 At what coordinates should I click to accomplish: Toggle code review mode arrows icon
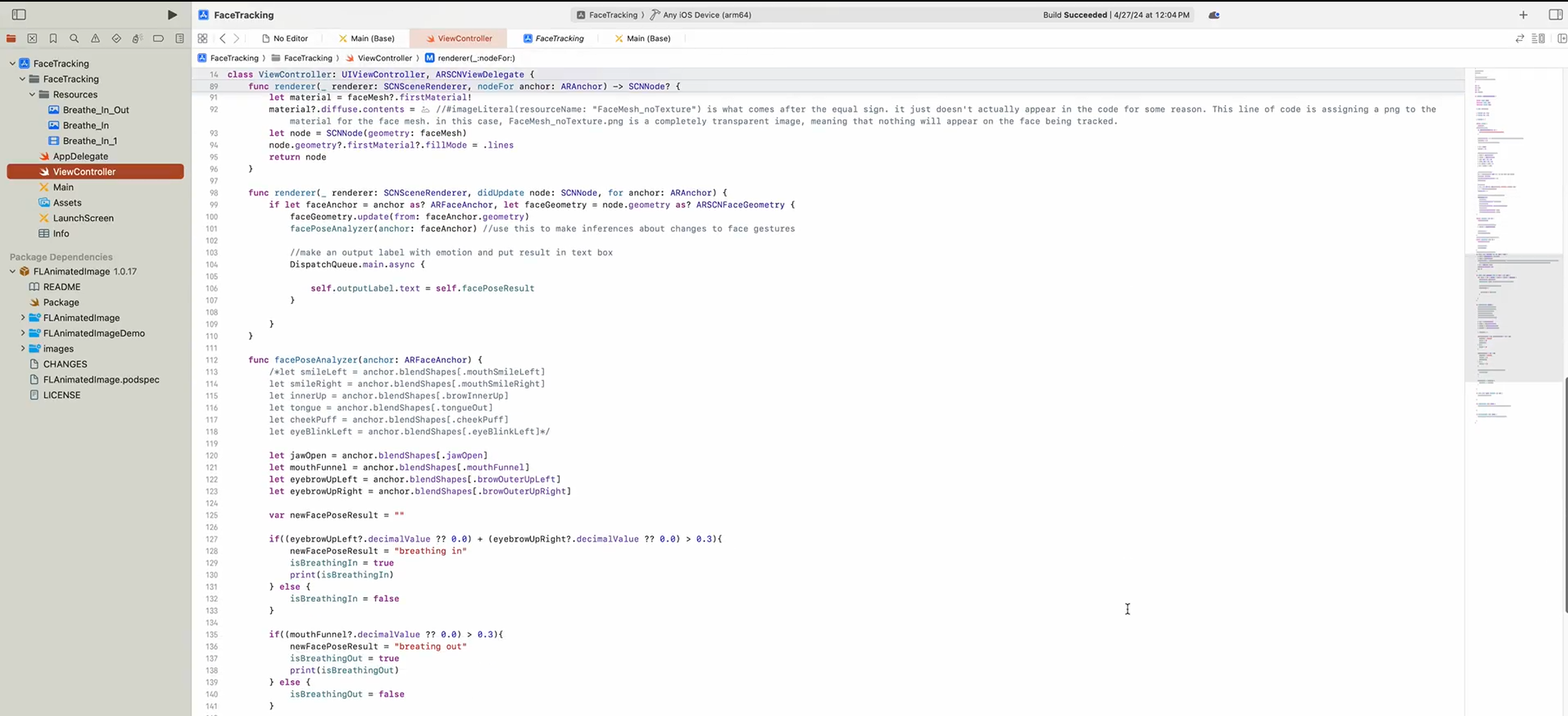point(1519,38)
